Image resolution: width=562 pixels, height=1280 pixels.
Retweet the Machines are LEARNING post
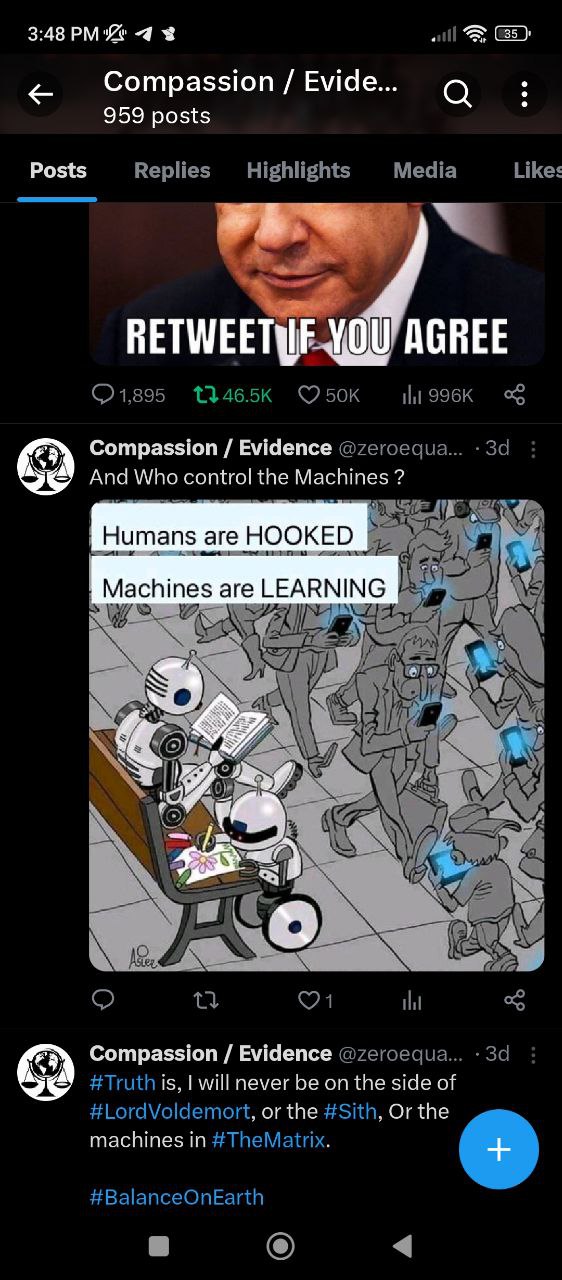tap(205, 999)
